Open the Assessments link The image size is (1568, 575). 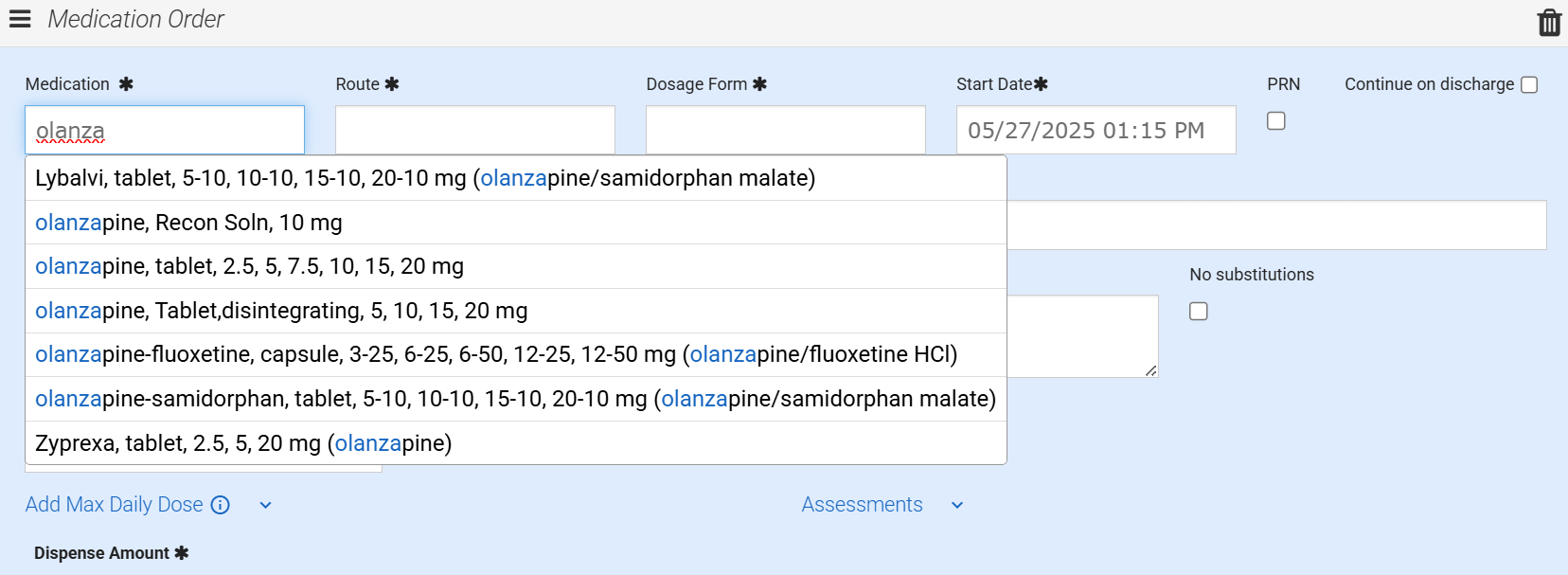[x=862, y=505]
